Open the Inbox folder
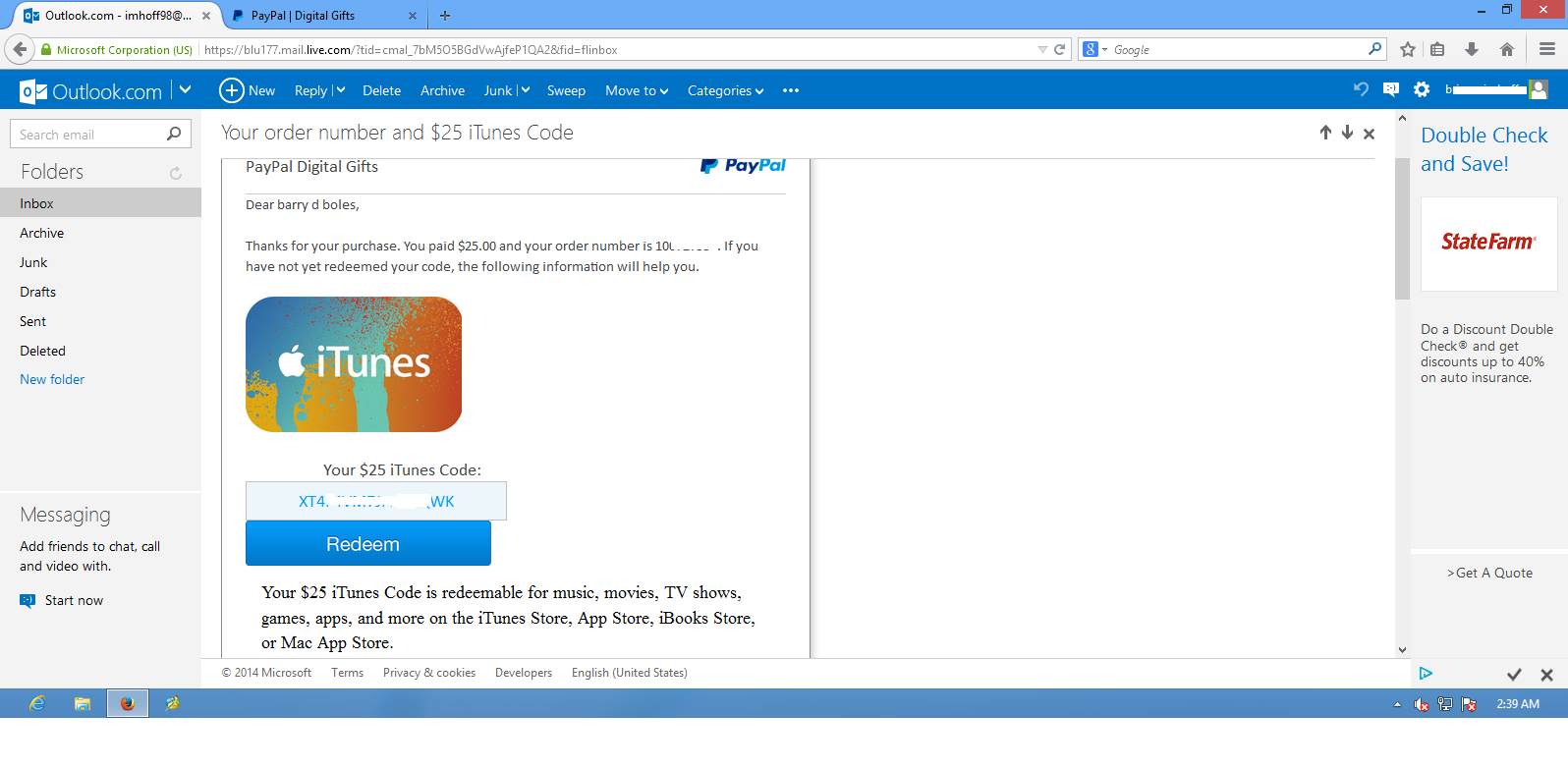This screenshot has width=1568, height=769. point(100,203)
